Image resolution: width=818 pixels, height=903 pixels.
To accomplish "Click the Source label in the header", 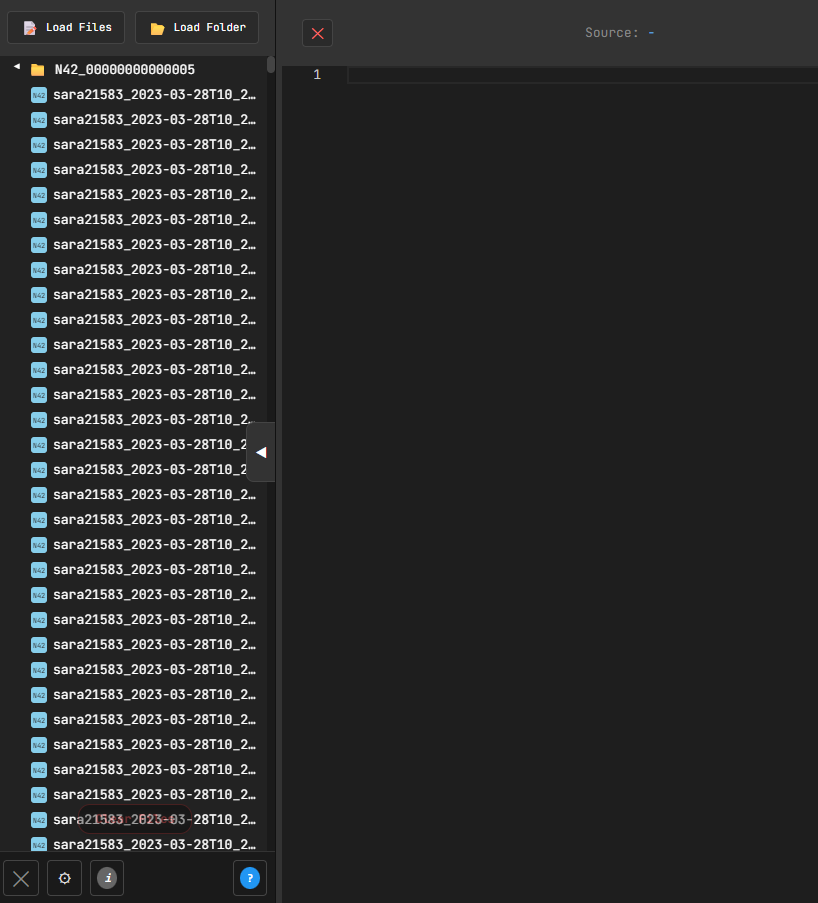I will (611, 33).
